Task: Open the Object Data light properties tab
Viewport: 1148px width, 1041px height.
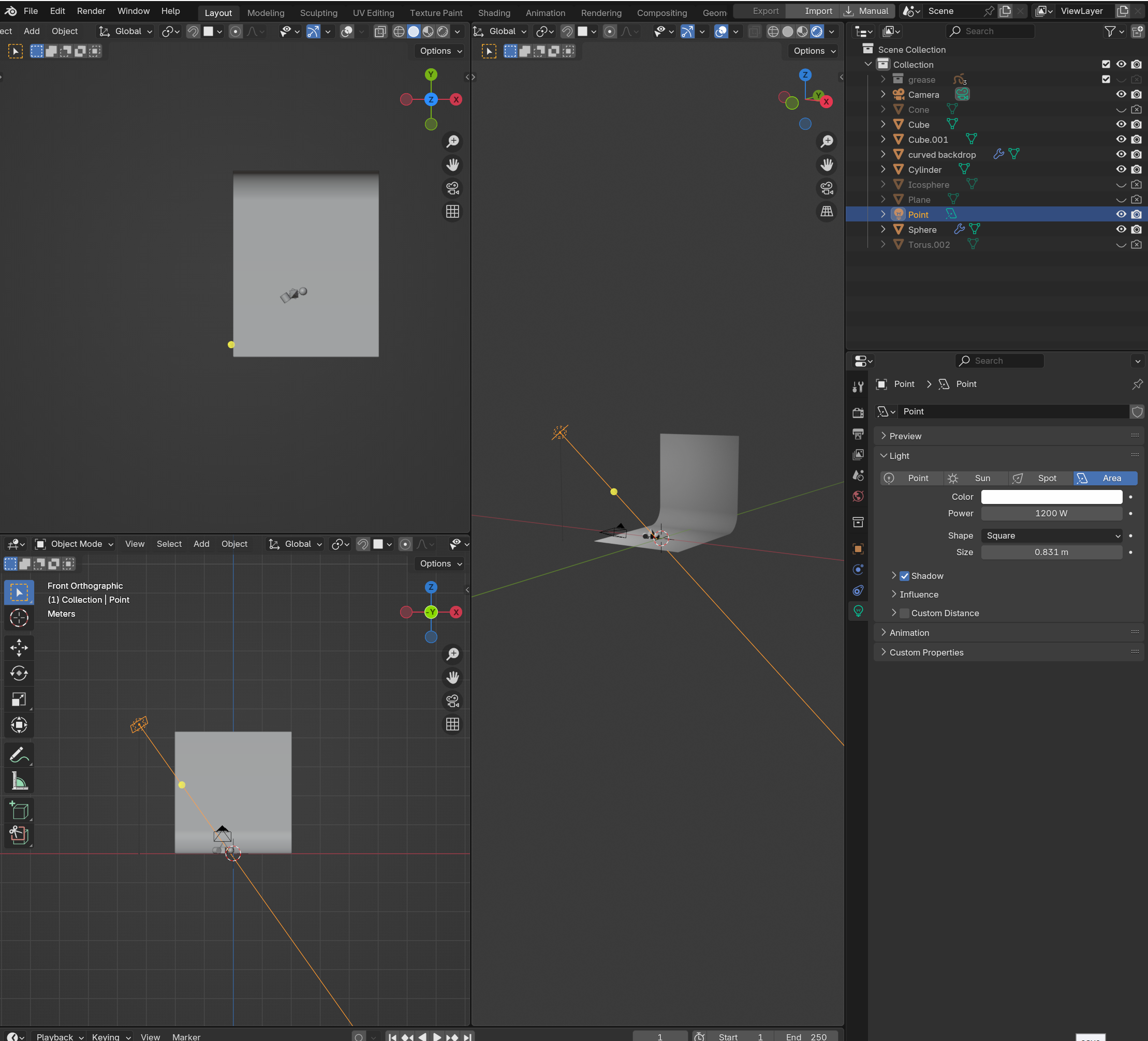Action: point(858,611)
